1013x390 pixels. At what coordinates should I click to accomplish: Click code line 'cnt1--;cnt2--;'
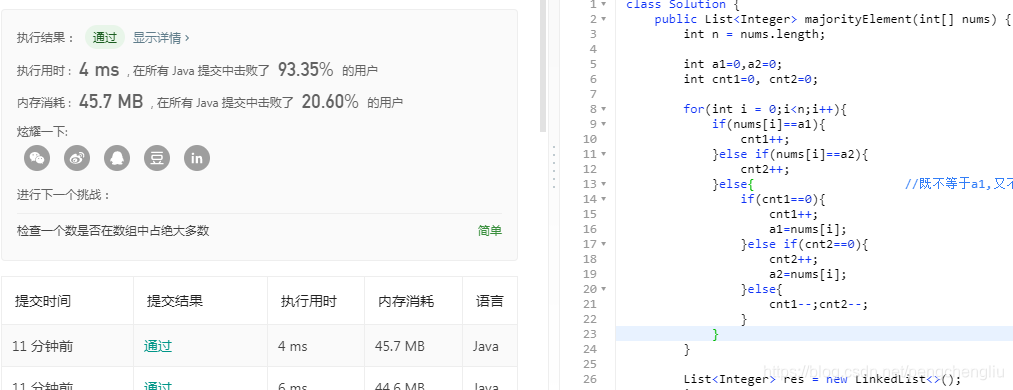(819, 304)
